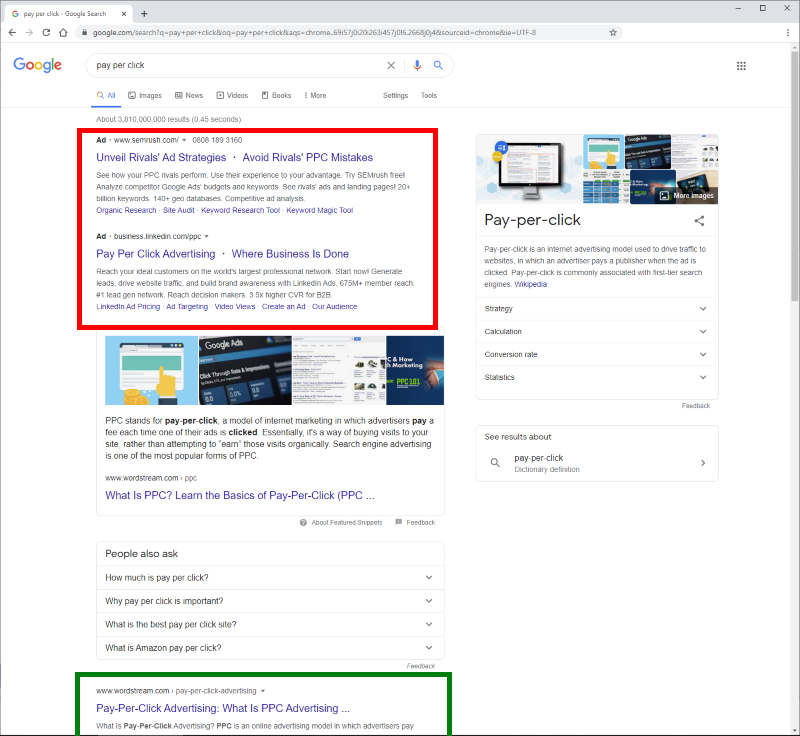Open a new browser tab

144,14
